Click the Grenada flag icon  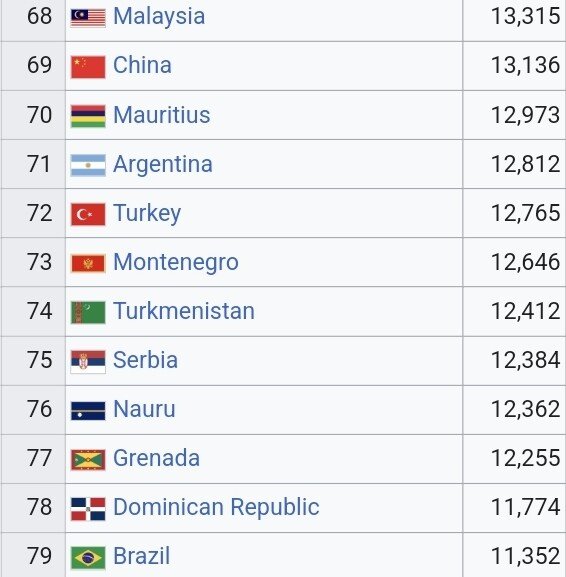[88, 460]
